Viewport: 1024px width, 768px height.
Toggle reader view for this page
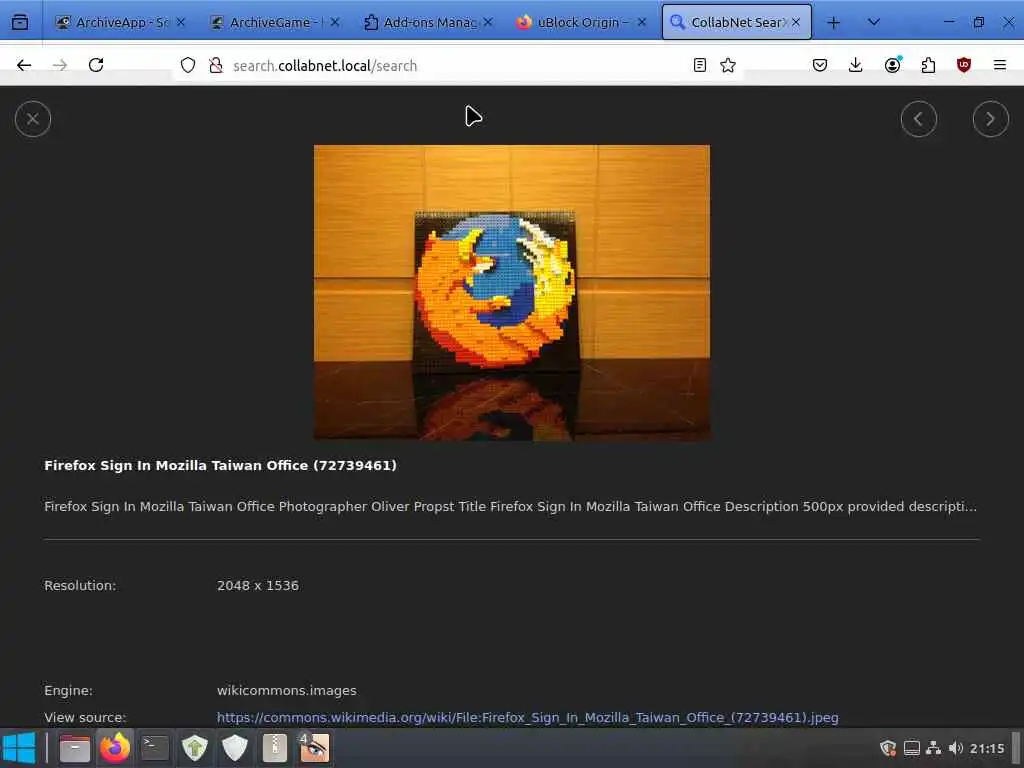(x=699, y=65)
